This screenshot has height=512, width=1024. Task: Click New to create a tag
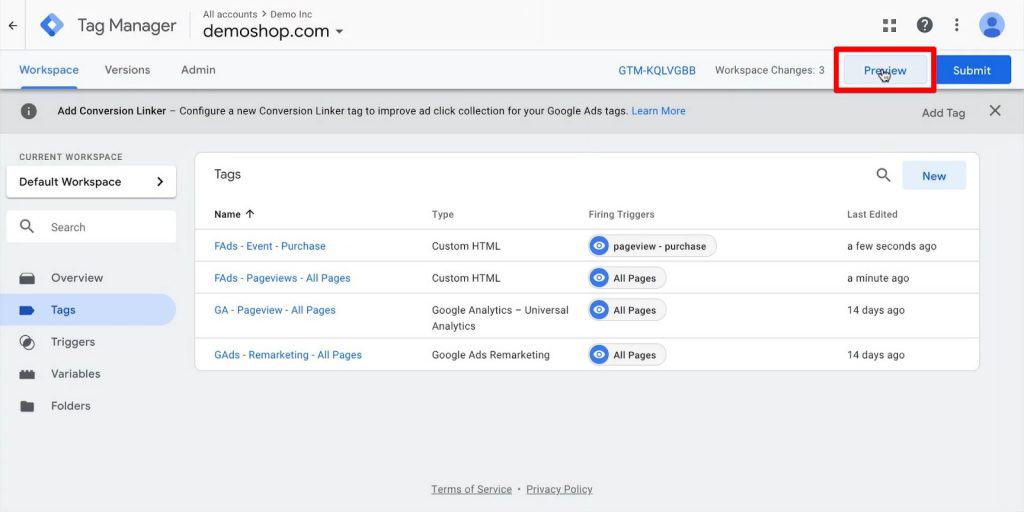point(934,176)
